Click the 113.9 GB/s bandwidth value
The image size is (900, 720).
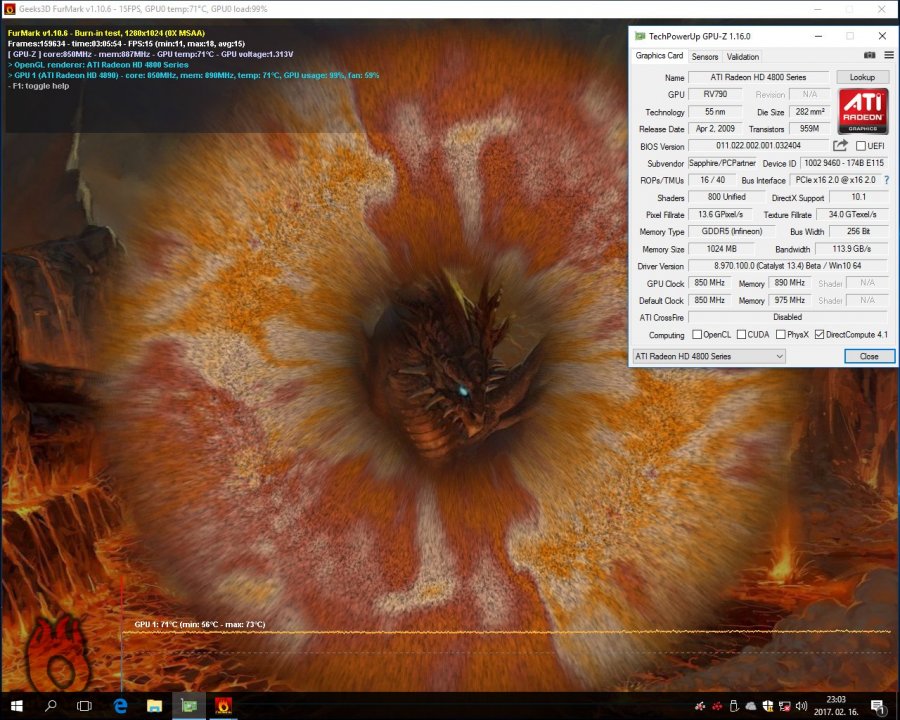(852, 249)
